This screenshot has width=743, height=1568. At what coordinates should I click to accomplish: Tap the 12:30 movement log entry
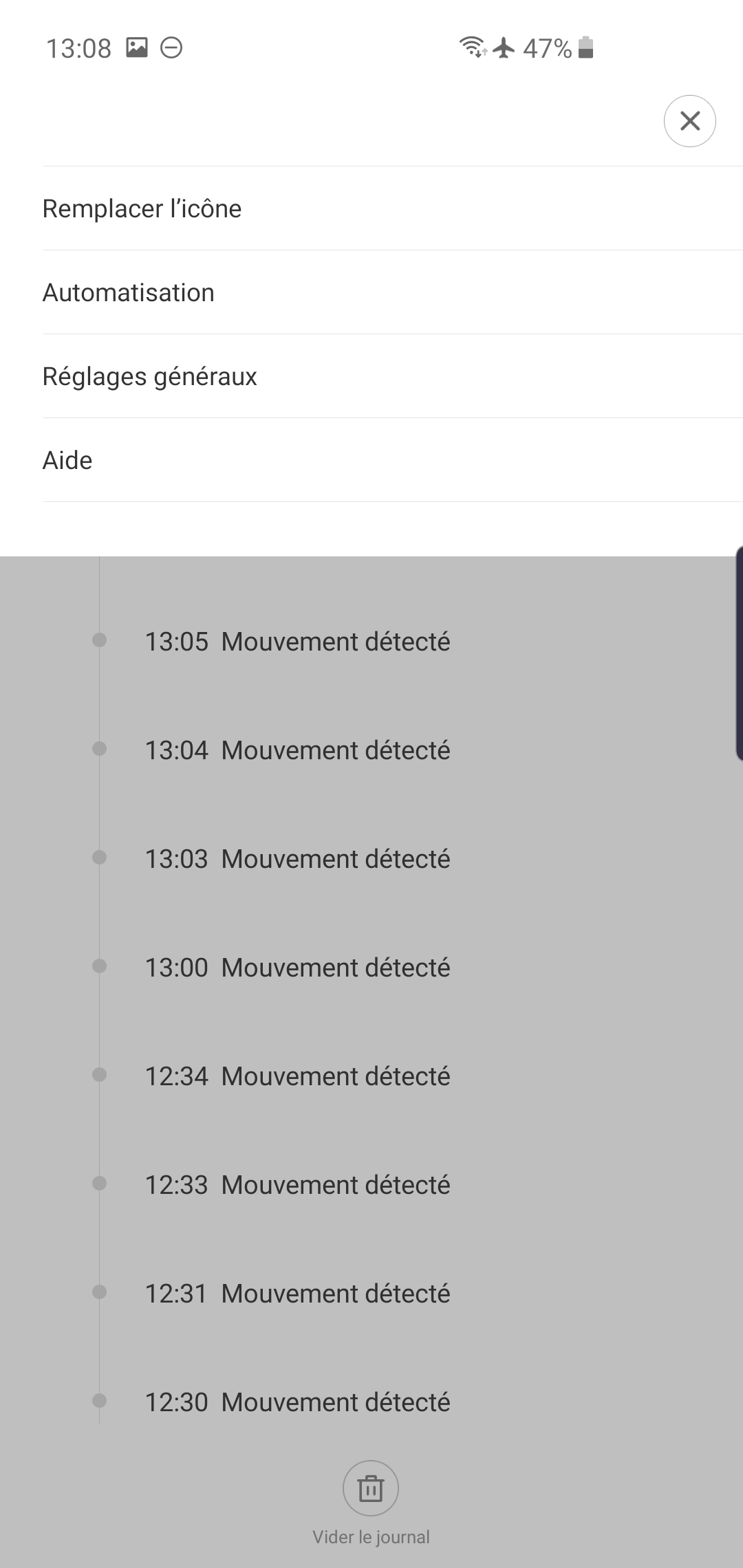pyautogui.click(x=297, y=1402)
